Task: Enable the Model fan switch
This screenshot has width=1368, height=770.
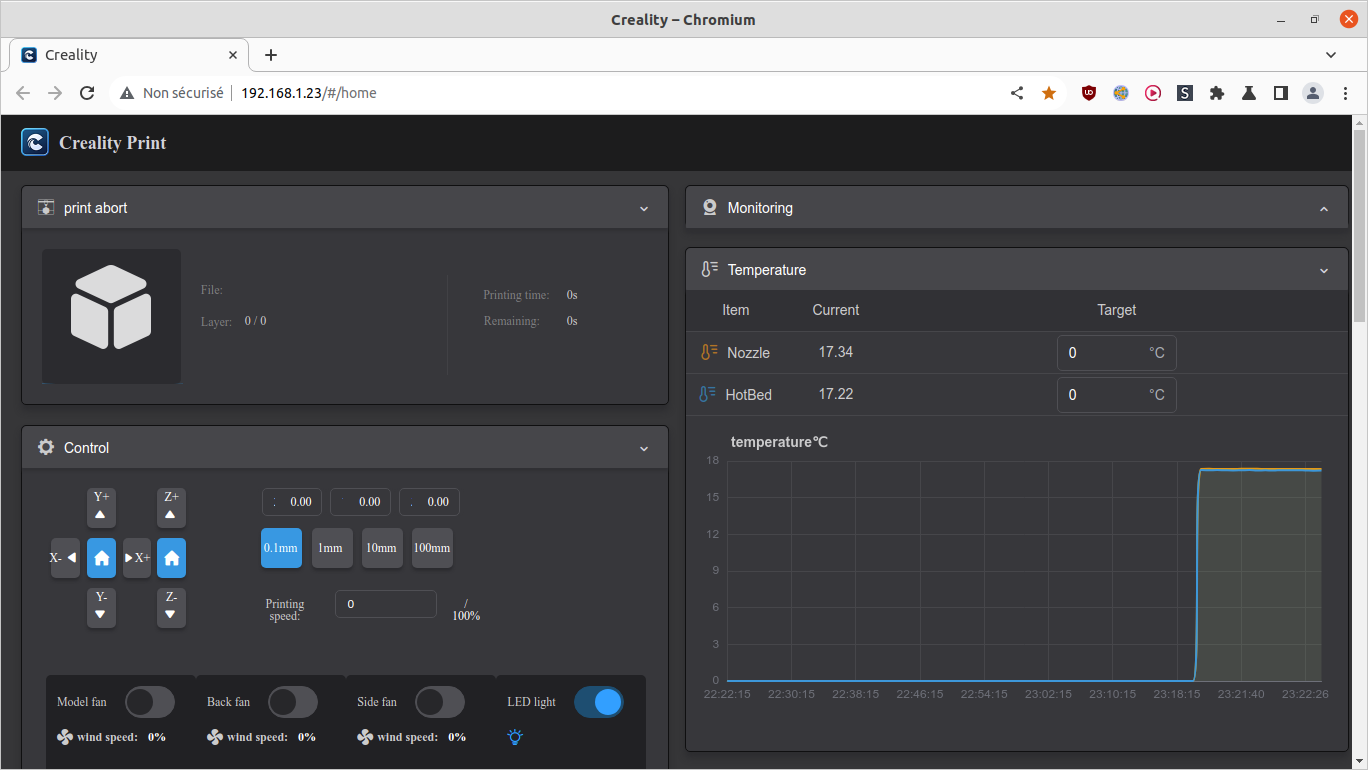Action: coord(150,702)
